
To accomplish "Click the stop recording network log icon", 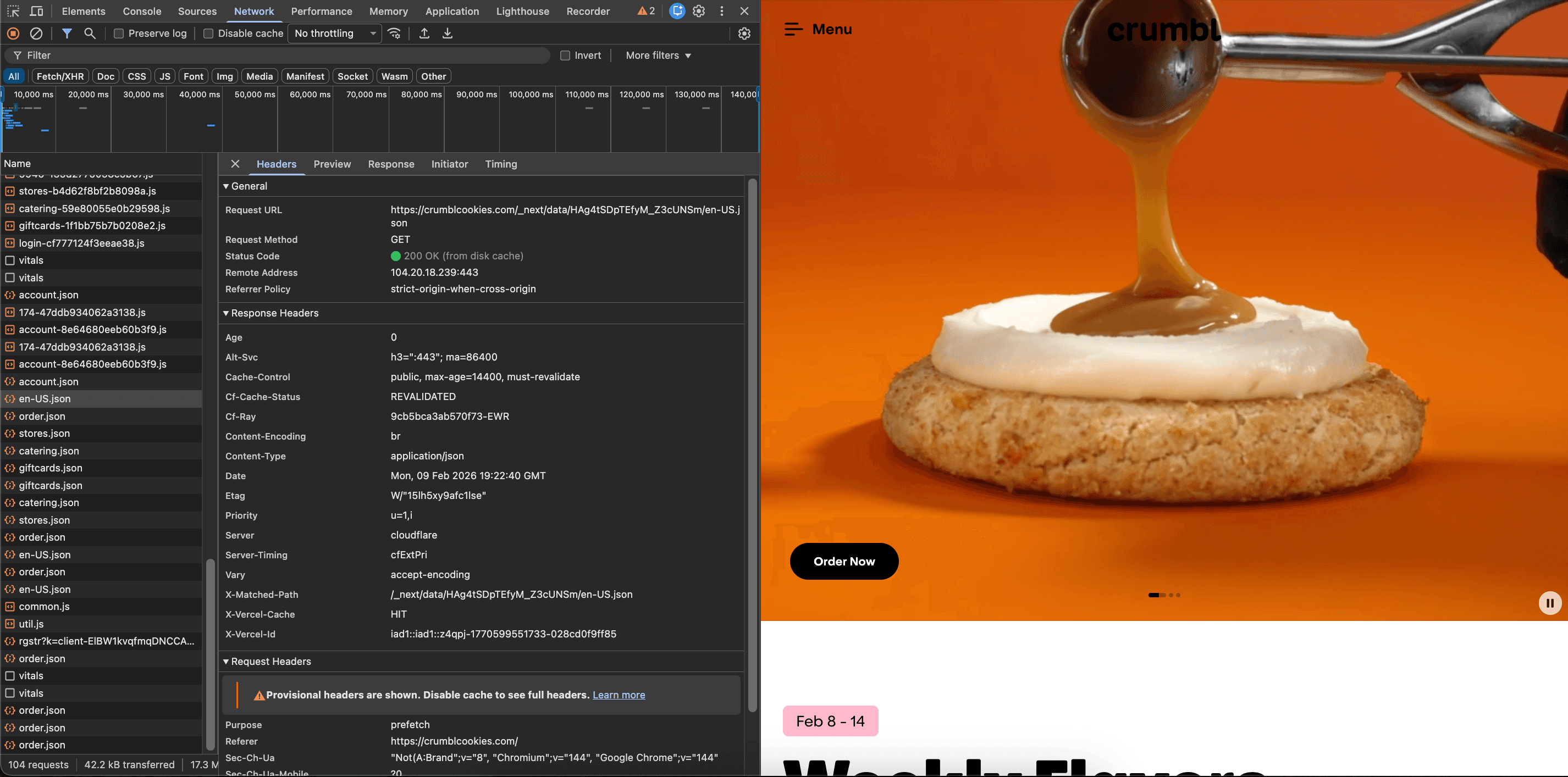I will tap(13, 34).
